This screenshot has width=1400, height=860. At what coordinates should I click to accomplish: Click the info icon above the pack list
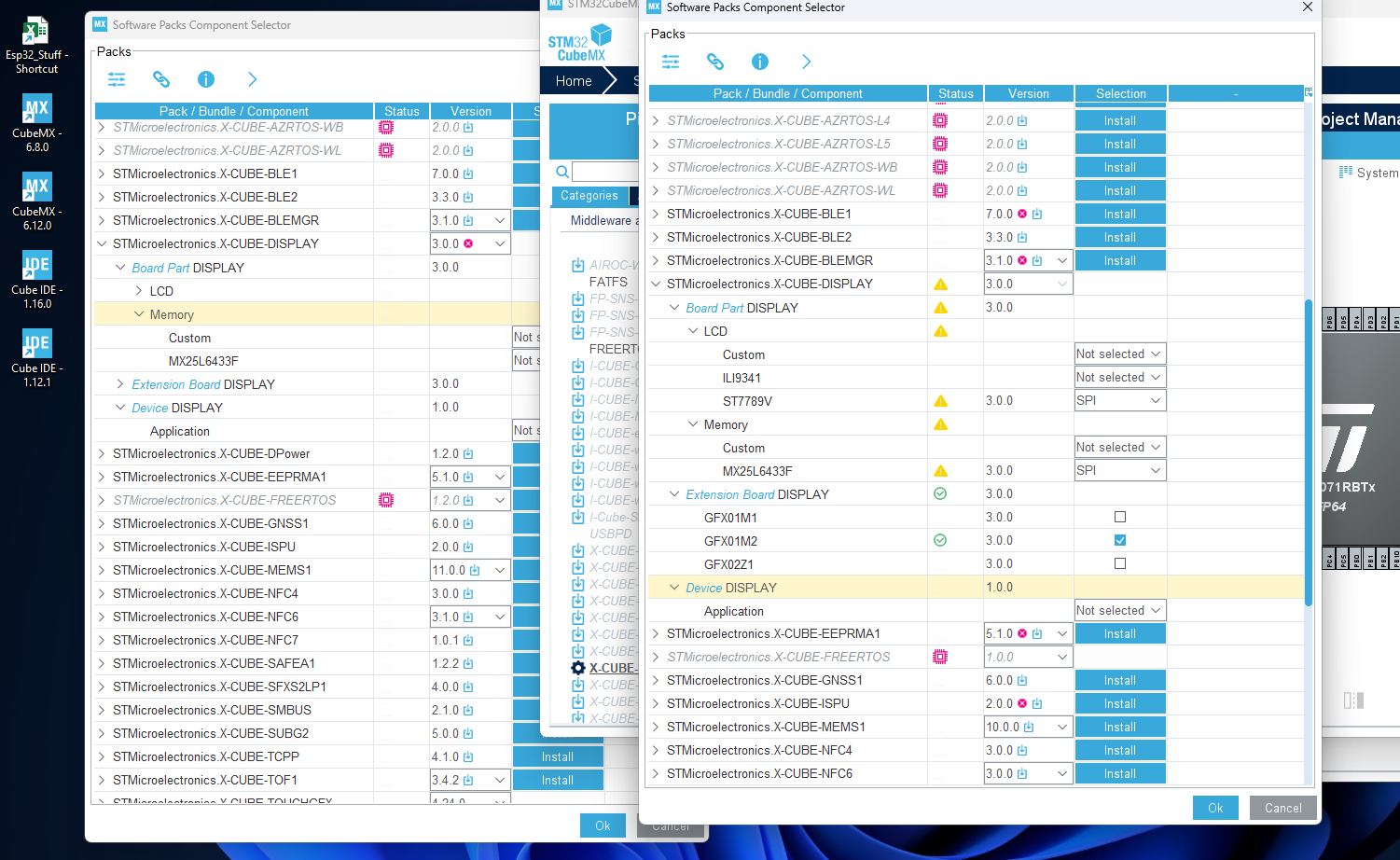click(759, 62)
